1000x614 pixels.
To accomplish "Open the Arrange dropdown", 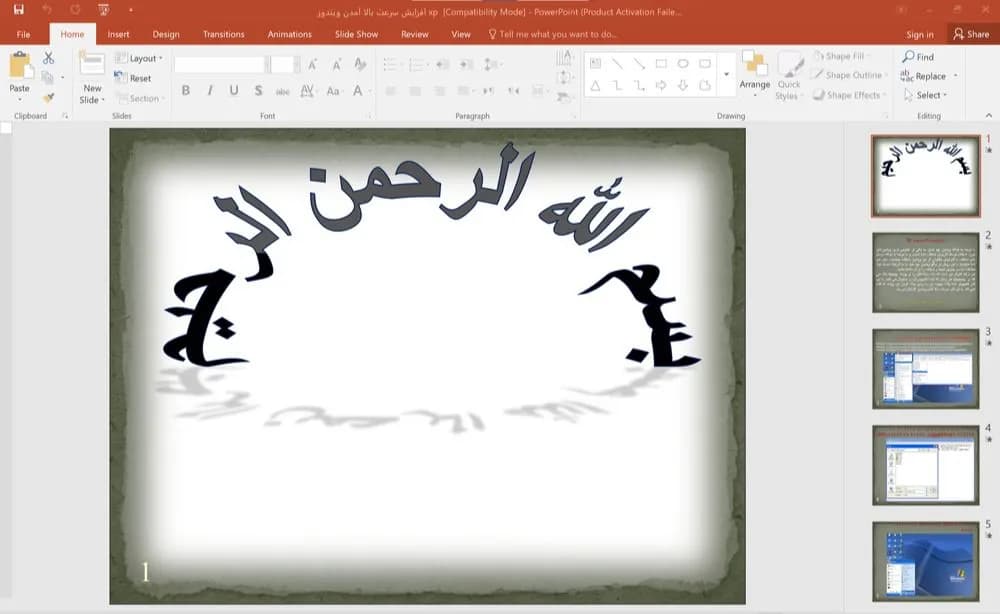I will [755, 74].
